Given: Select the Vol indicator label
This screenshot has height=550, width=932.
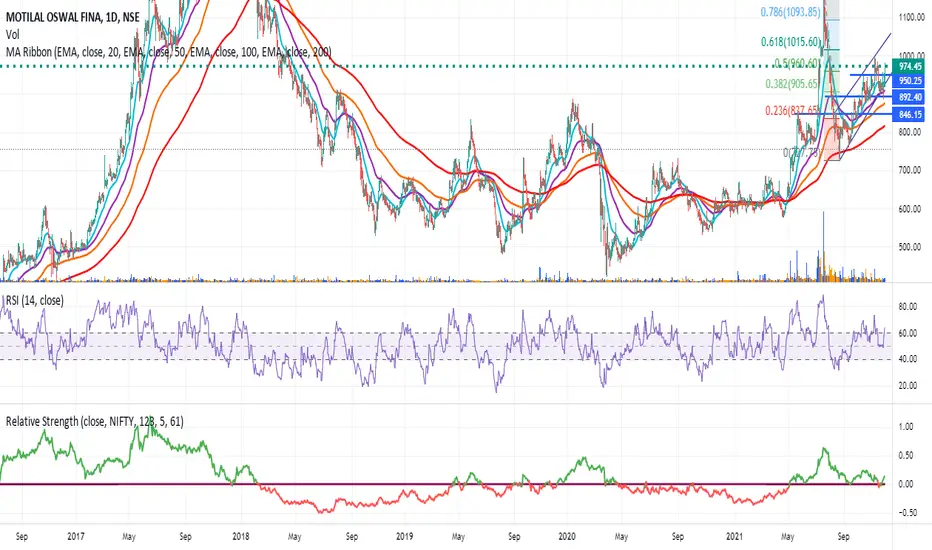Looking at the screenshot, I should pos(12,34).
